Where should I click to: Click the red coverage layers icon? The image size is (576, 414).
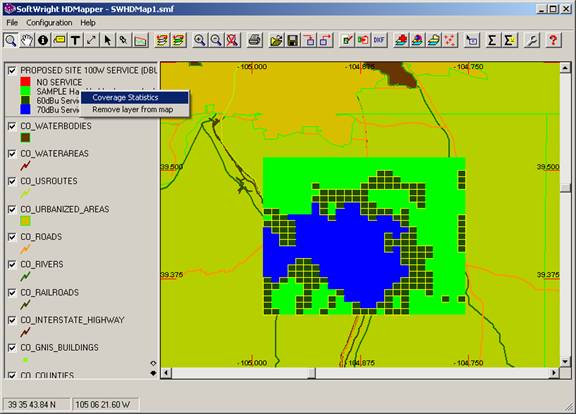[401, 40]
